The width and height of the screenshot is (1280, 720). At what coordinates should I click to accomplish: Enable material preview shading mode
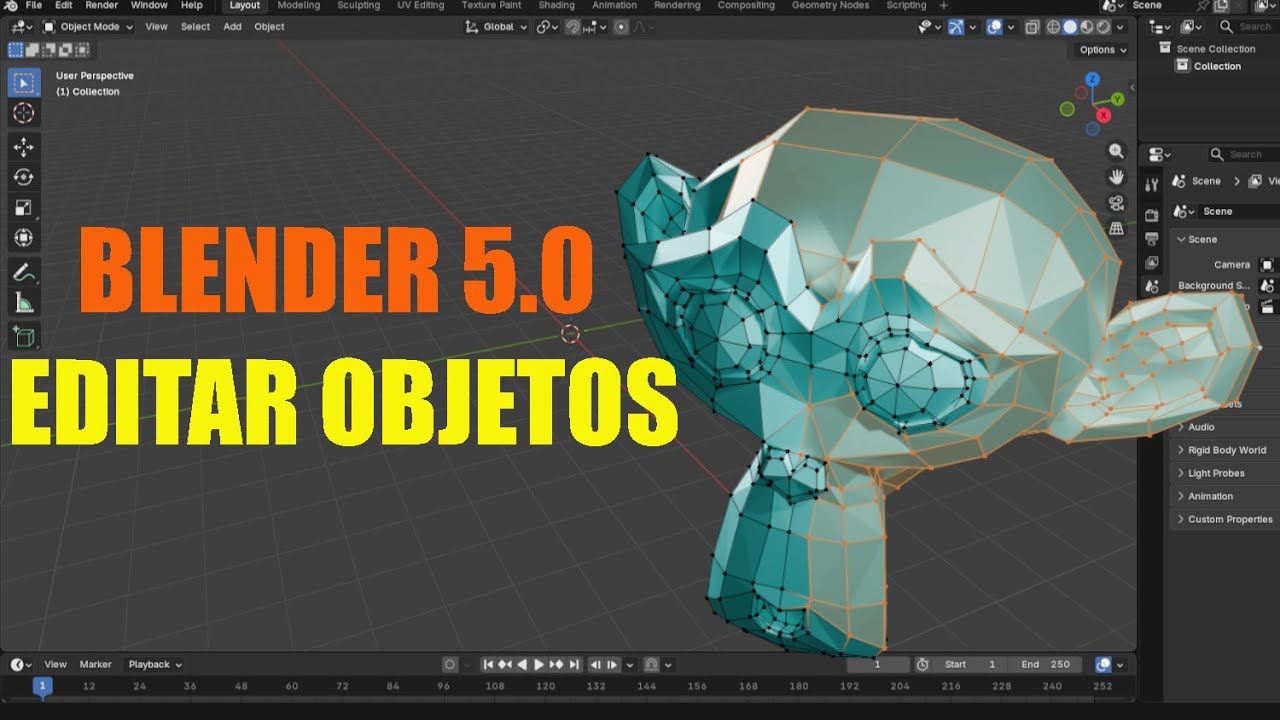tap(1086, 27)
